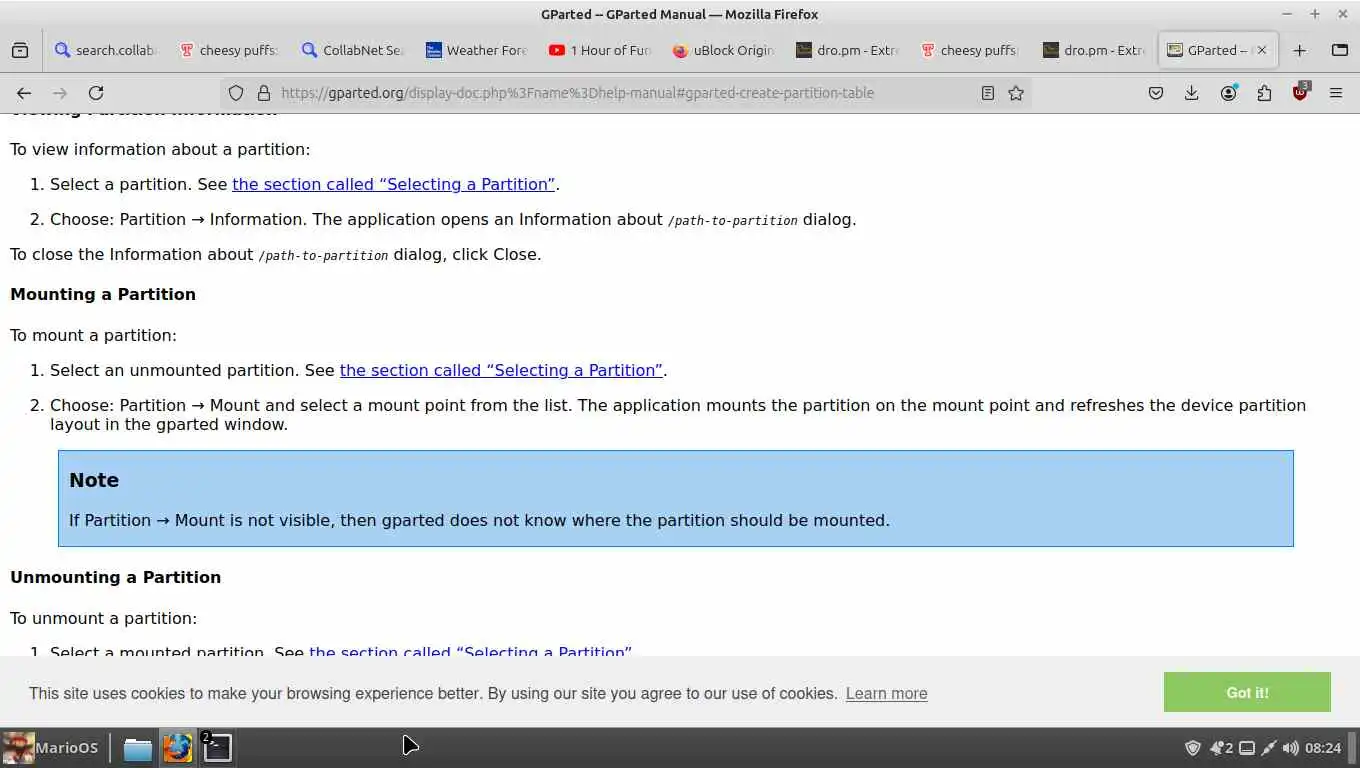Viewport: 1360px width, 768px height.
Task: Open the Save to Pocket icon
Action: point(1156,93)
